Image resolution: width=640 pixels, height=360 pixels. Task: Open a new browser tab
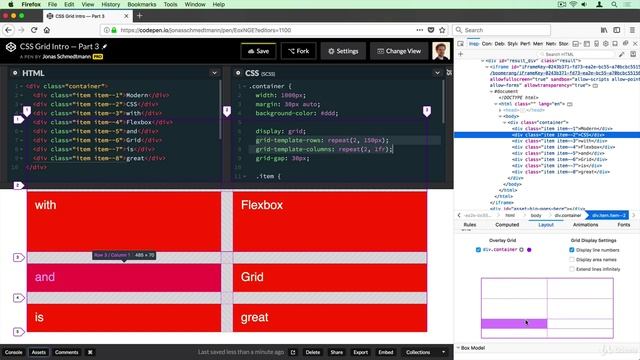pos(140,16)
